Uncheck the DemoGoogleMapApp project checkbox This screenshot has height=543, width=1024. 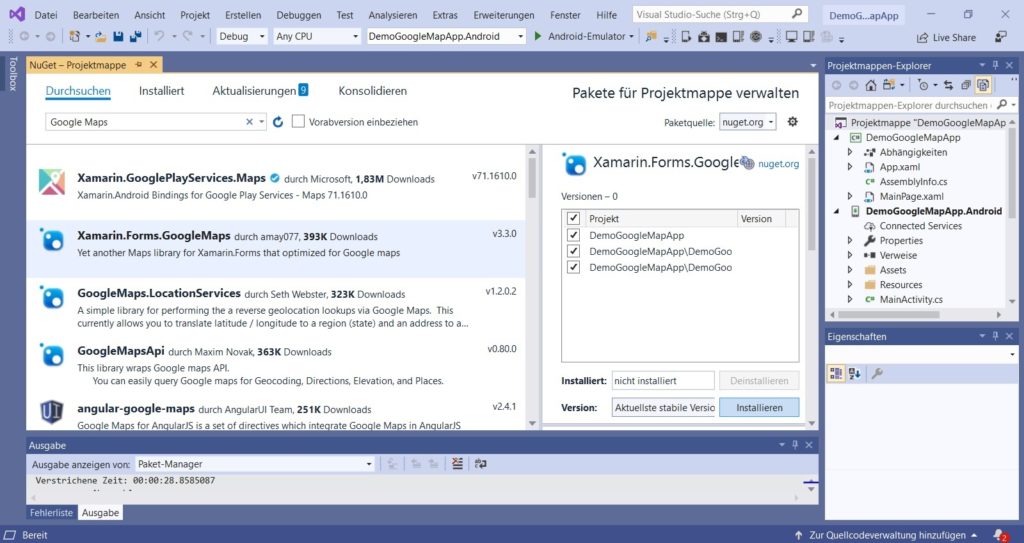click(x=573, y=235)
